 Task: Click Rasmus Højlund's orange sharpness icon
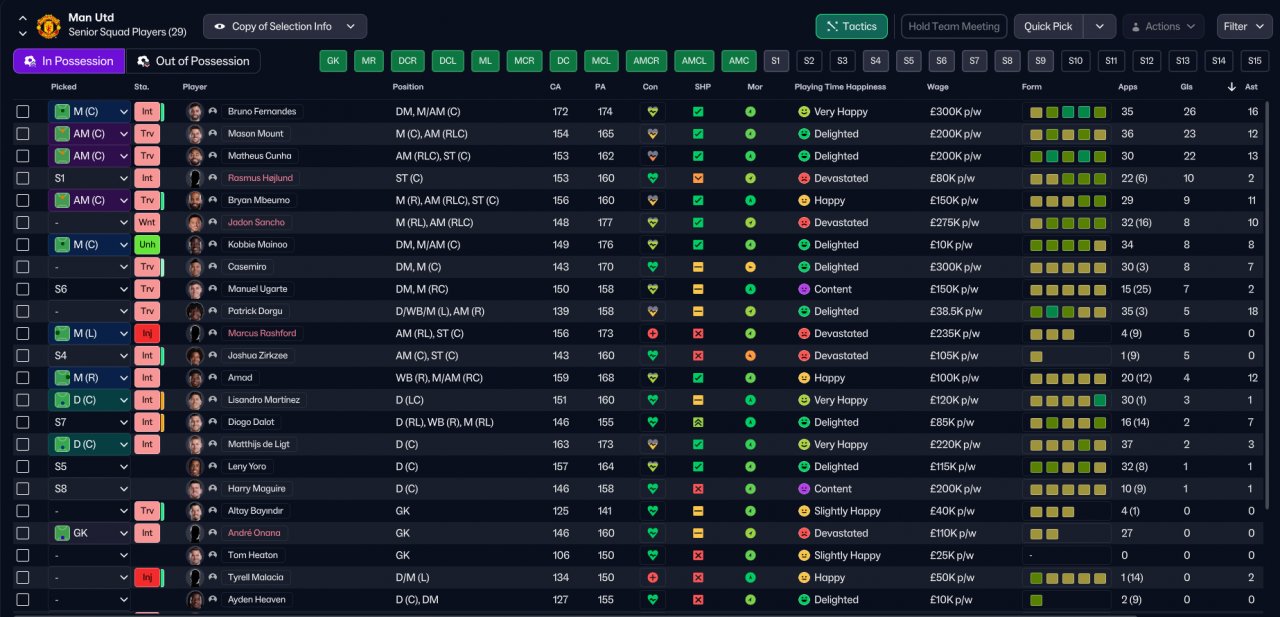pyautogui.click(x=698, y=178)
